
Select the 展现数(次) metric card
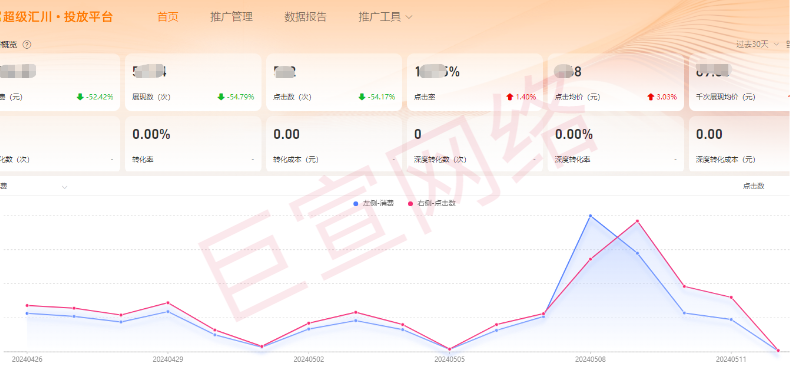tap(193, 82)
